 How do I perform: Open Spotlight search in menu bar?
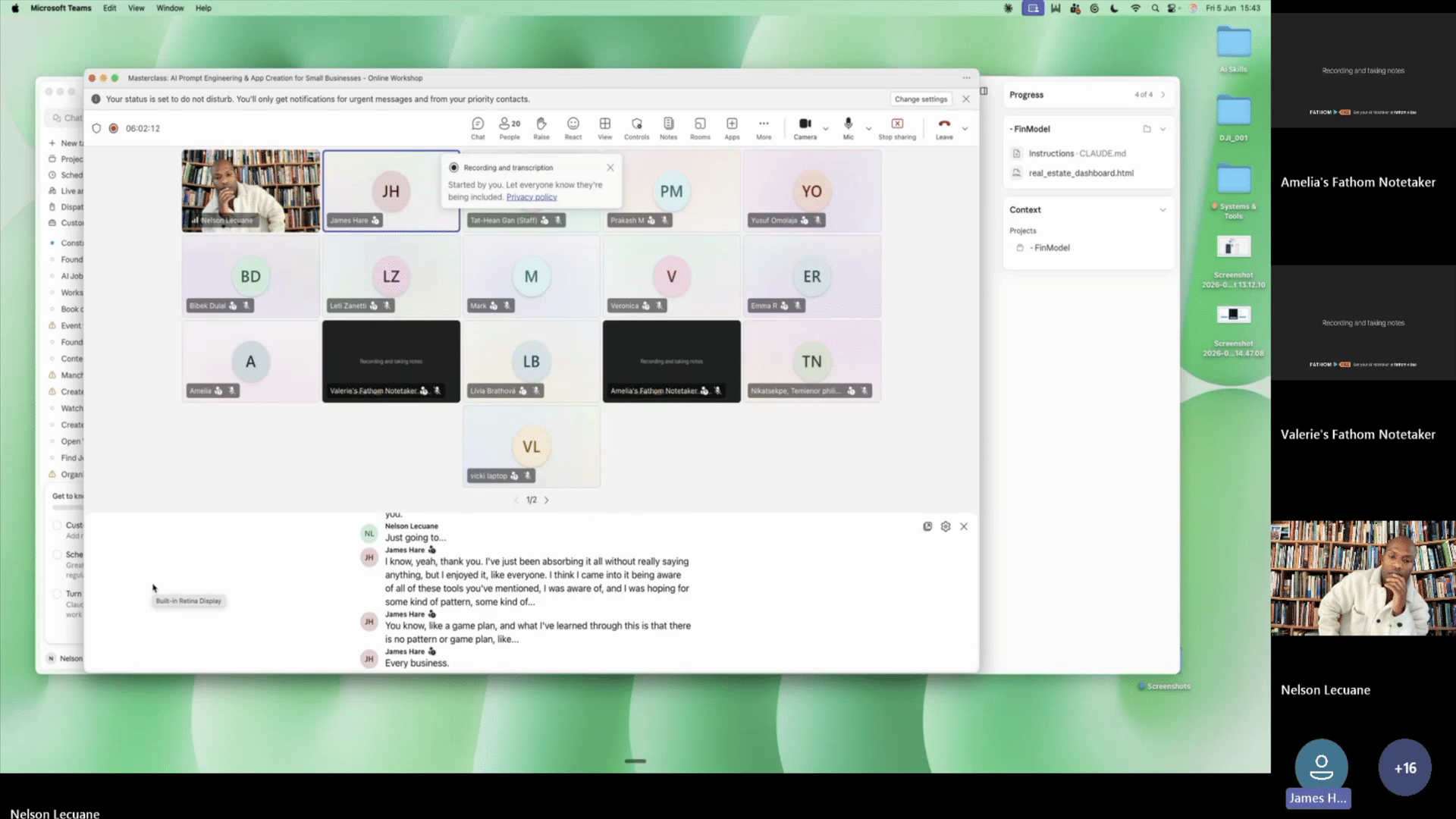1155,8
